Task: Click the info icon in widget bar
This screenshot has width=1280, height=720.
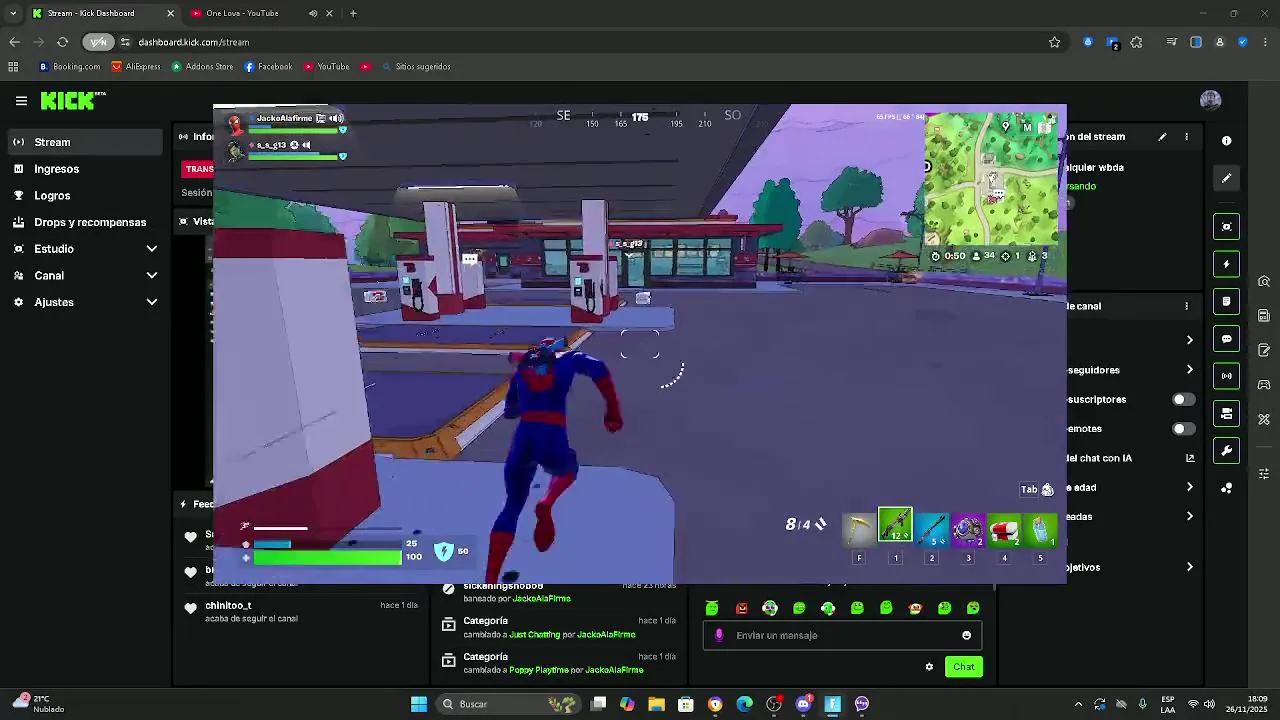Action: click(1227, 141)
